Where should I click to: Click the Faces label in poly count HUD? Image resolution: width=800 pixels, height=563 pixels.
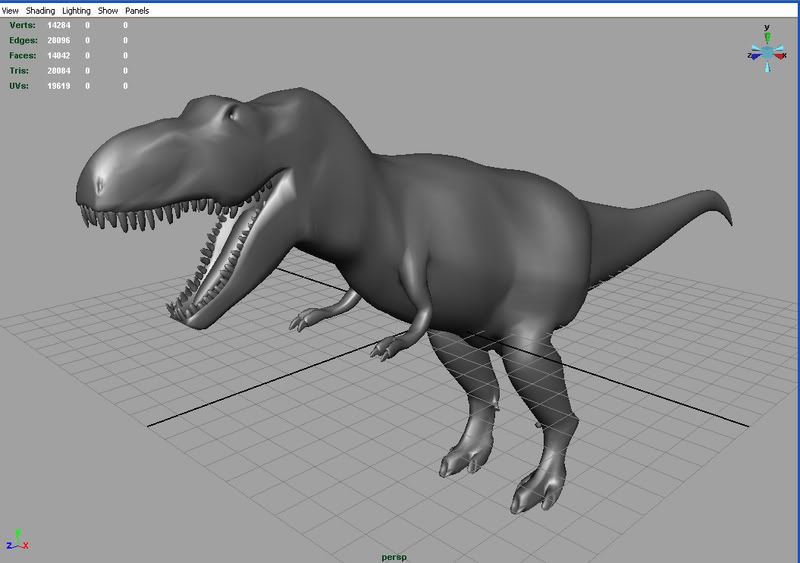click(24, 55)
